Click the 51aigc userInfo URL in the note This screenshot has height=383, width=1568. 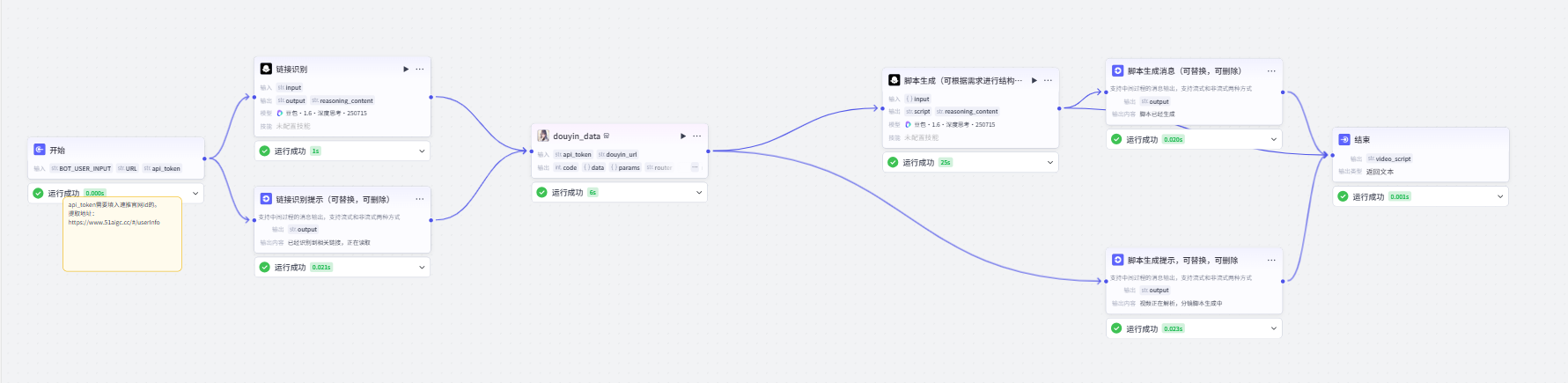coord(114,223)
